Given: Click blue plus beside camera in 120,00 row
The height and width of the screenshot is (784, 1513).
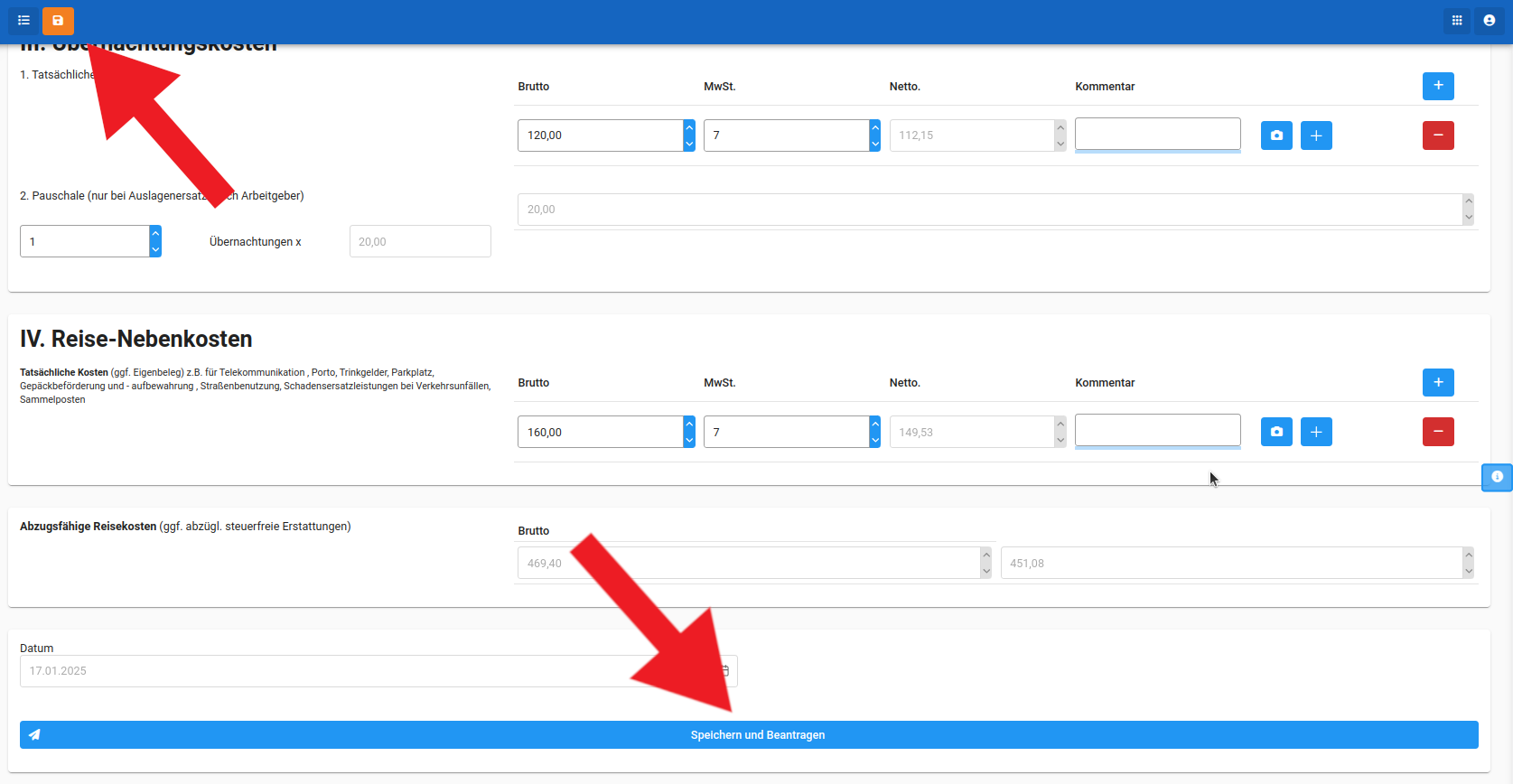Looking at the screenshot, I should [1316, 135].
